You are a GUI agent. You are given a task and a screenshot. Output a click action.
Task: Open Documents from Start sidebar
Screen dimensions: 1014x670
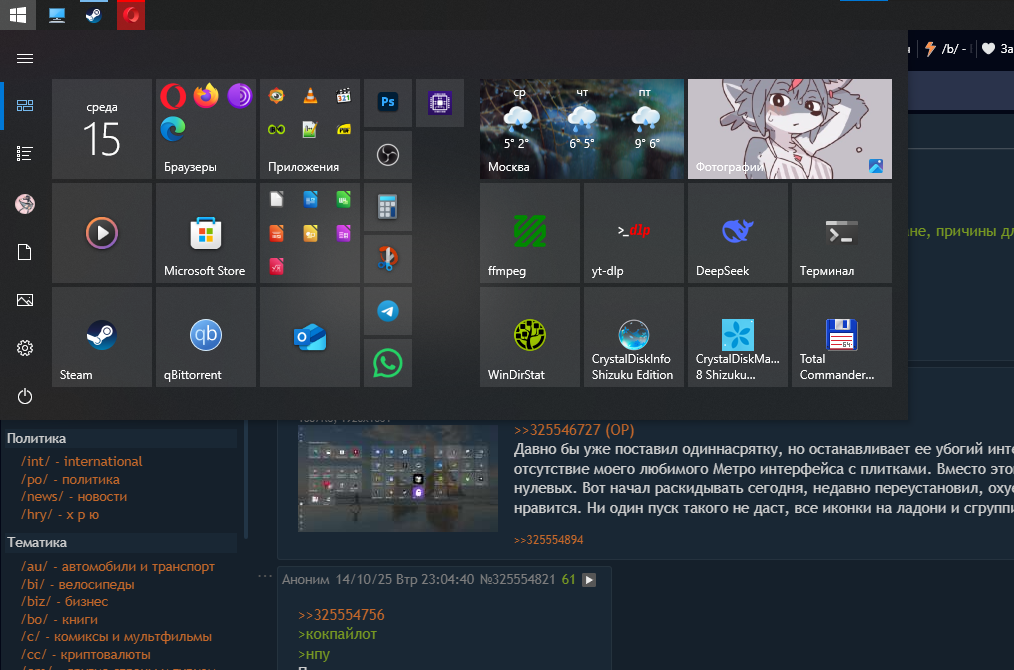[25, 252]
